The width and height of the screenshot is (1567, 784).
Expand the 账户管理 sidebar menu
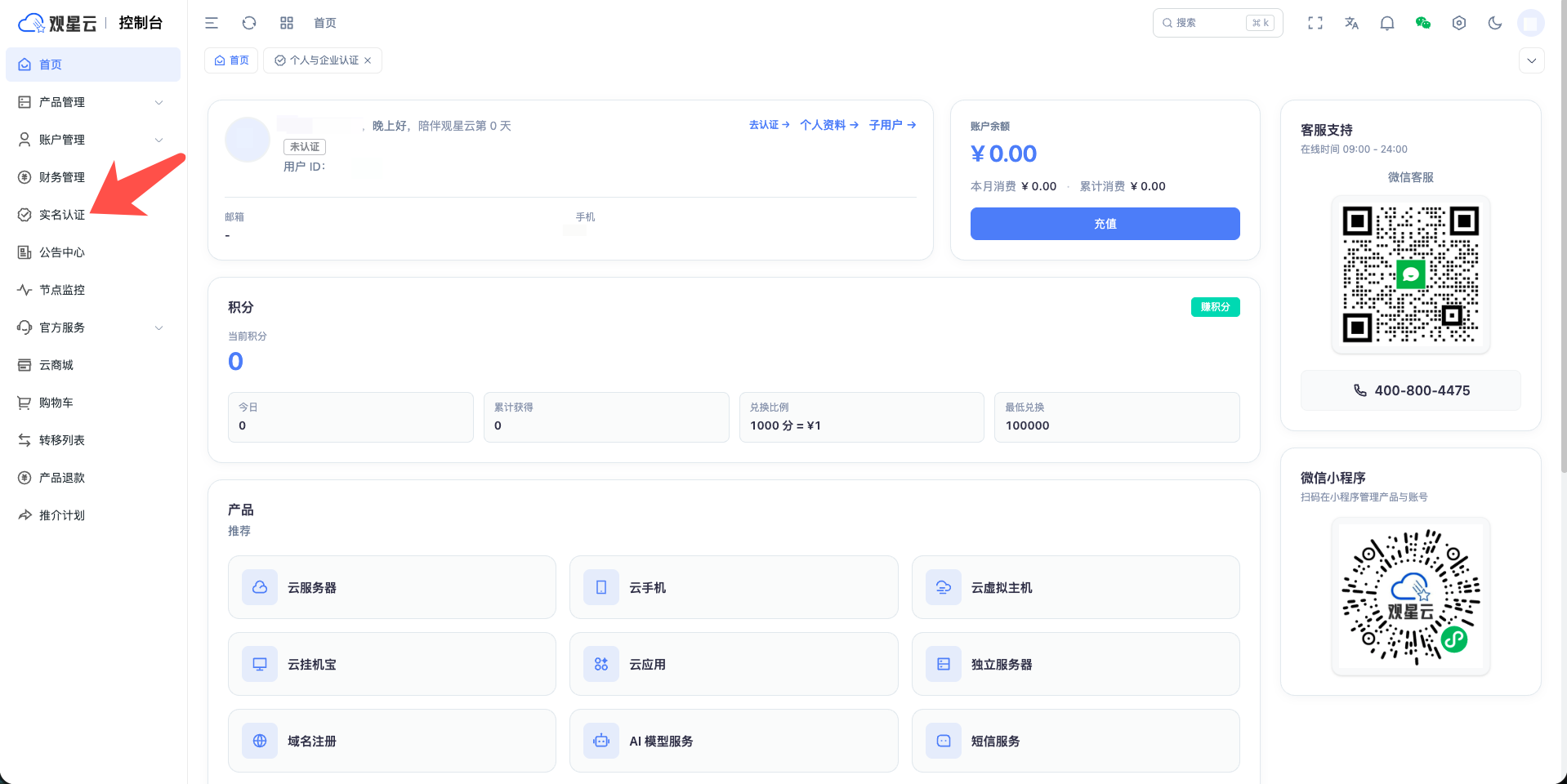tap(92, 140)
